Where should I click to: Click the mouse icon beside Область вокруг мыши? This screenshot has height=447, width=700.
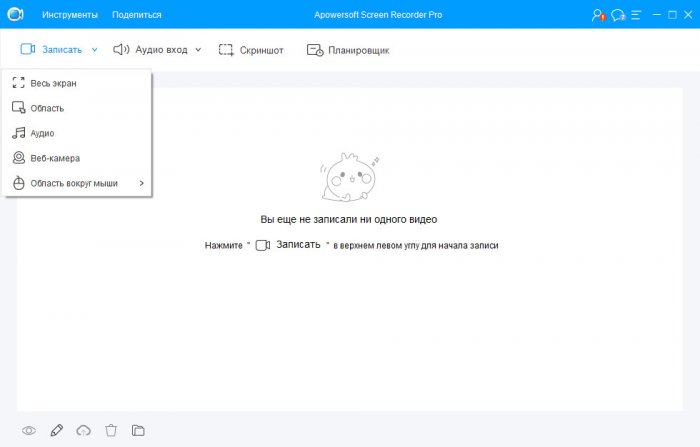click(19, 183)
